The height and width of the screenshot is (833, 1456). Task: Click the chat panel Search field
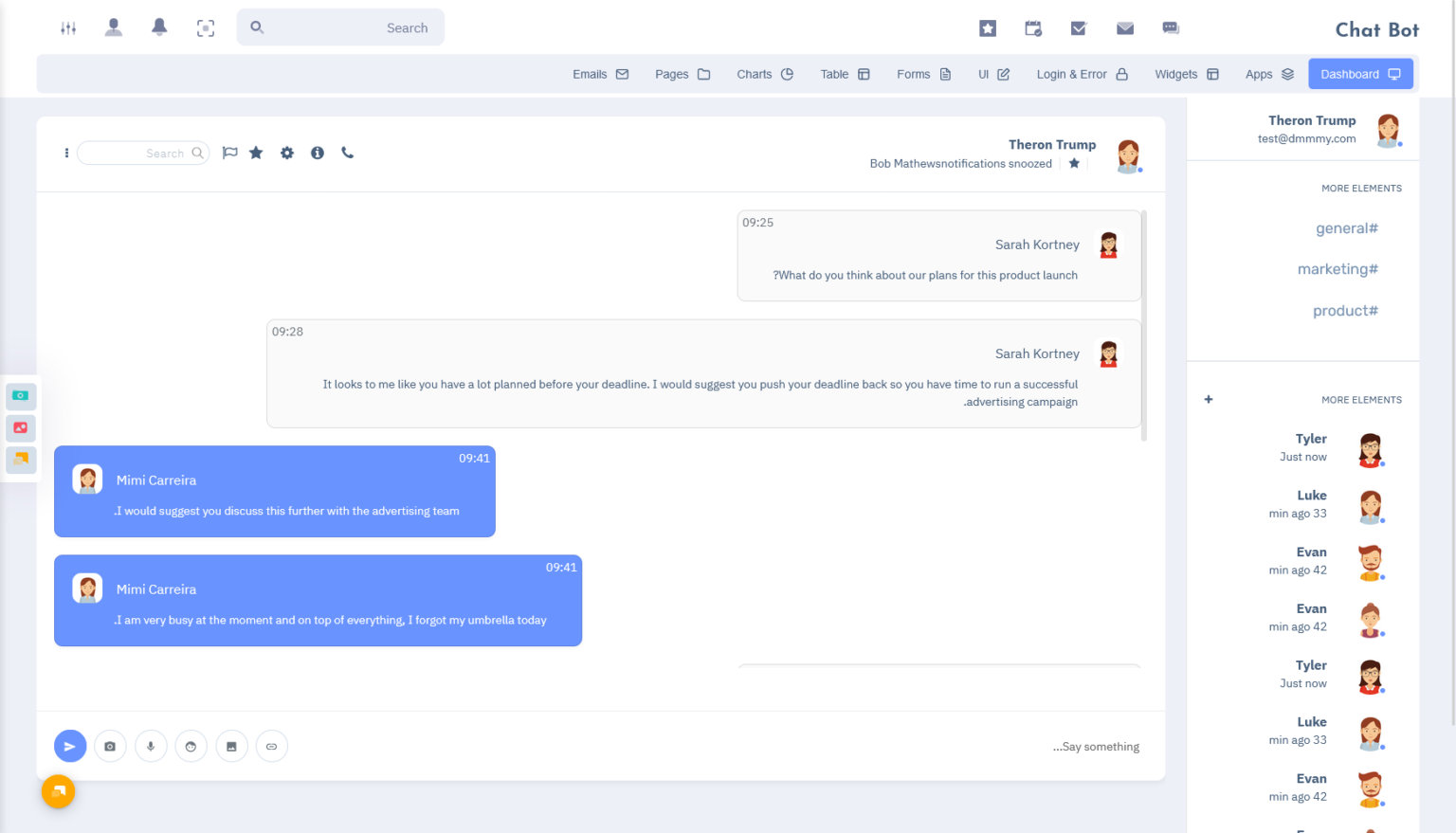click(x=143, y=153)
